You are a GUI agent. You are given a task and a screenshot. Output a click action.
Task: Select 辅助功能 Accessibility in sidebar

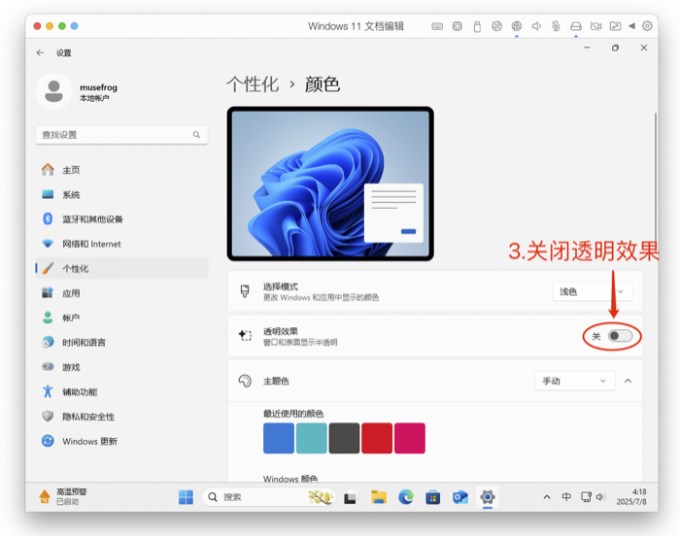pyautogui.click(x=122, y=392)
